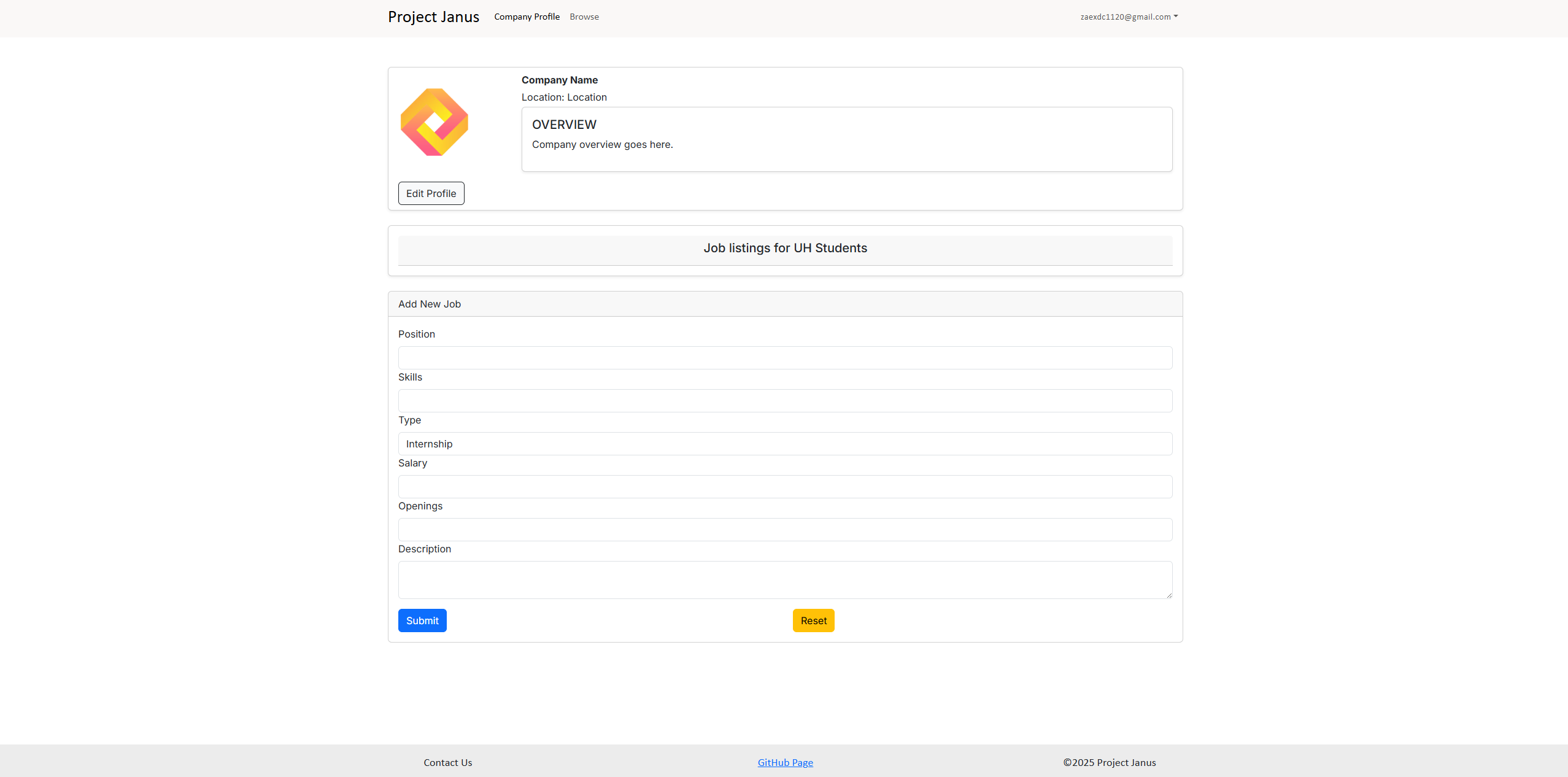This screenshot has width=1568, height=777.
Task: Expand the zaexdc1120@gmail.com account dropdown
Action: [1129, 17]
